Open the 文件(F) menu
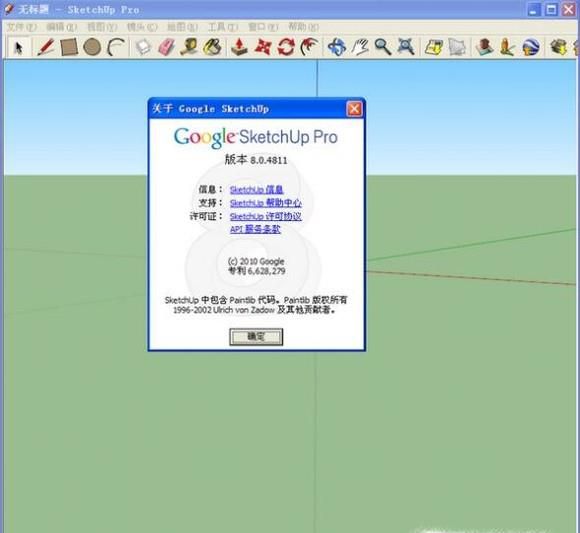The width and height of the screenshot is (580, 533). [x=22, y=27]
